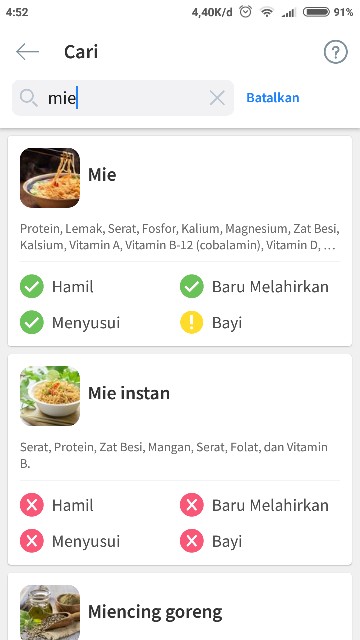
Task: Tap the magnifying glass search icon
Action: pyautogui.click(x=29, y=98)
